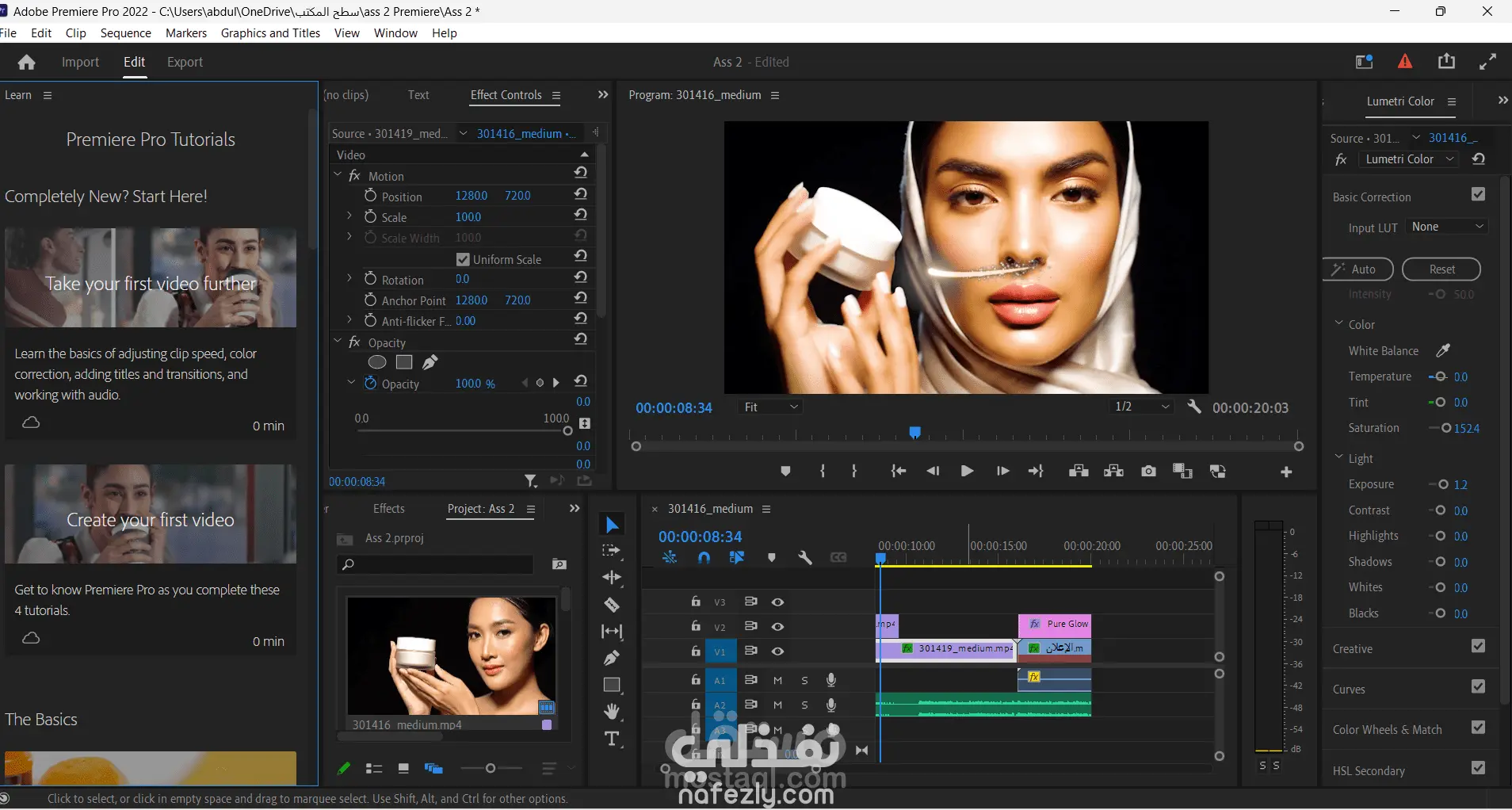1512x810 pixels.
Task: Switch to the Export workspace tab
Action: click(185, 62)
